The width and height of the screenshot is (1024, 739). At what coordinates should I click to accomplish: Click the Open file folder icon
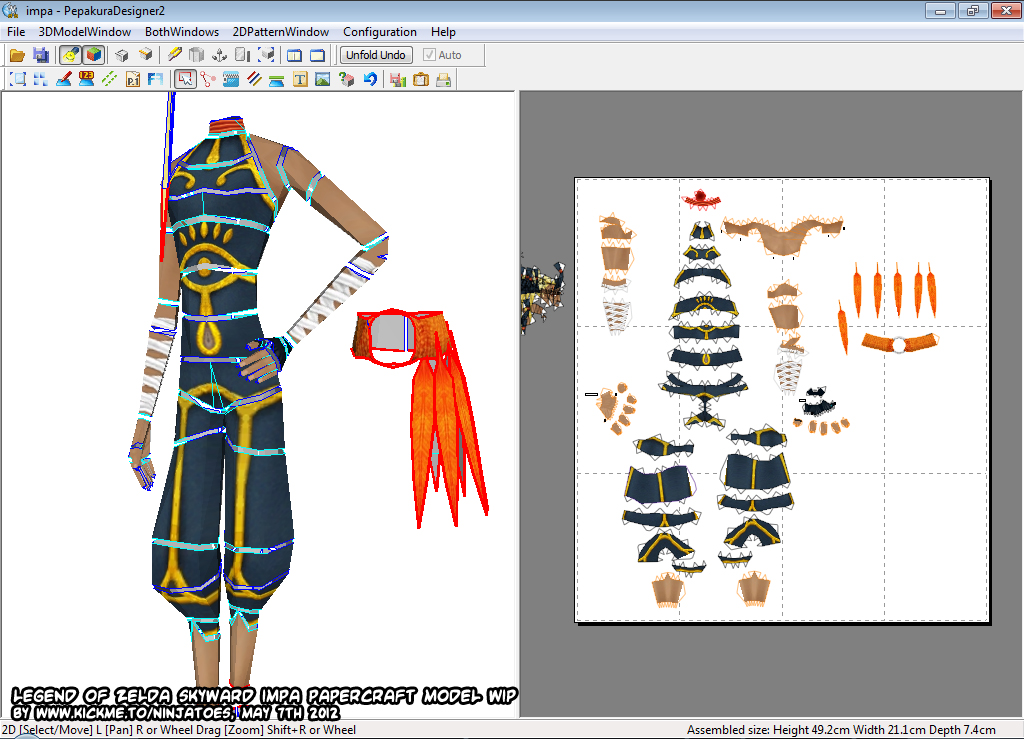coord(17,55)
